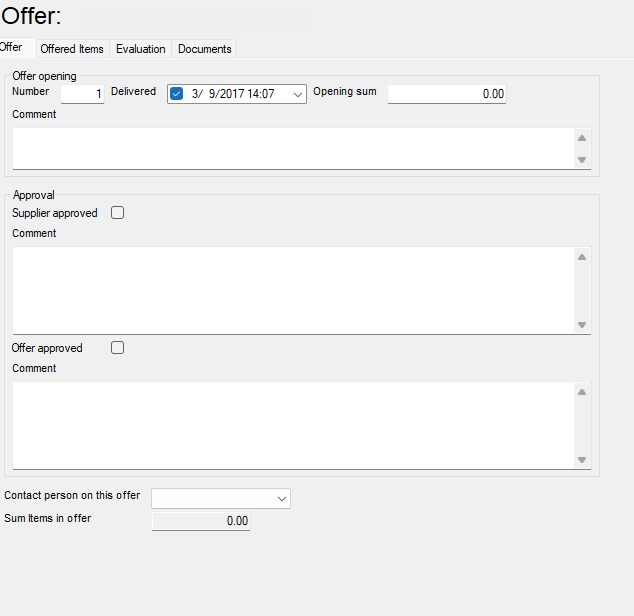Switch to the Offered Items tab
Screen dimensions: 634x616
(x=72, y=49)
